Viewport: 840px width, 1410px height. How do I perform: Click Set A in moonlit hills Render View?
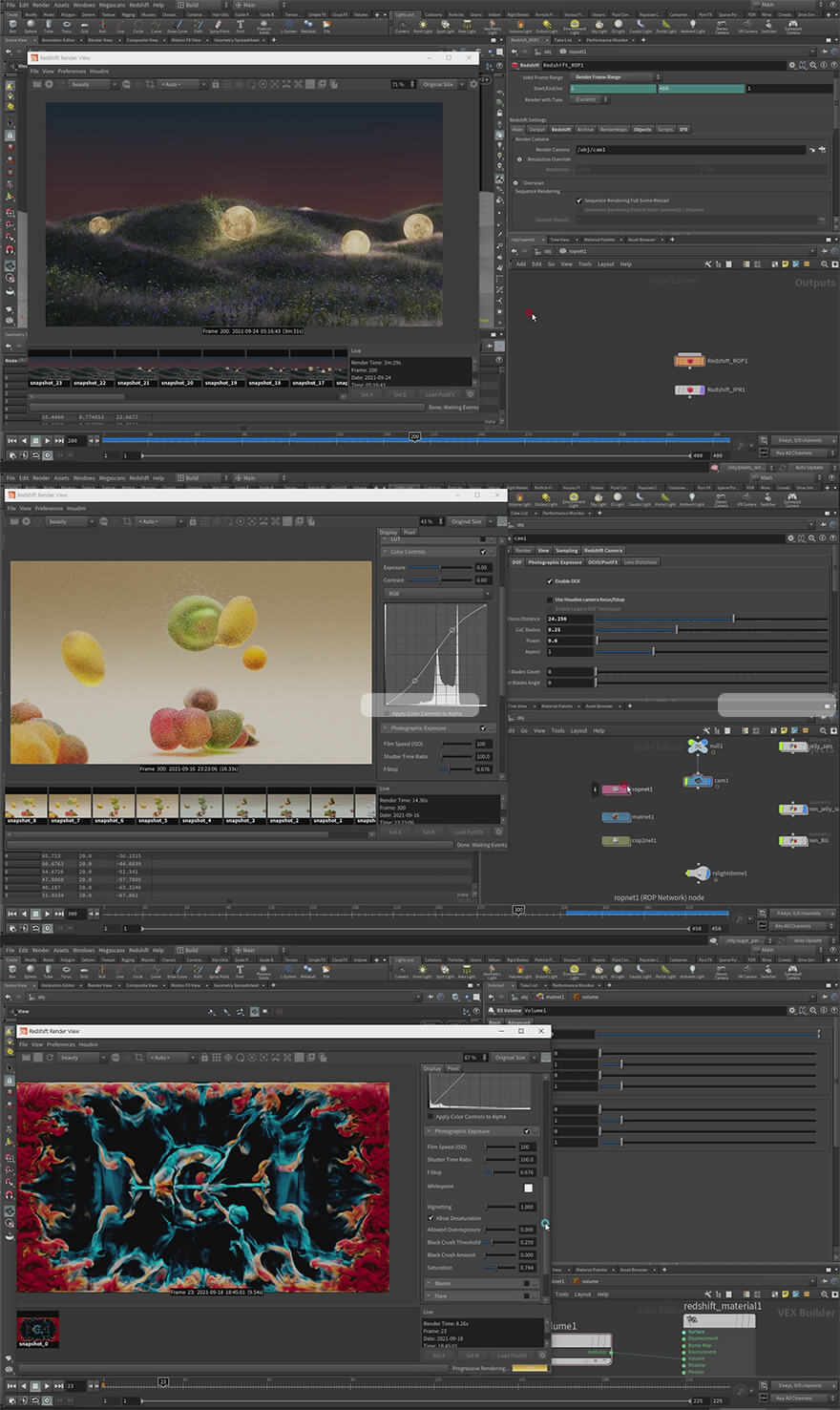(x=367, y=394)
